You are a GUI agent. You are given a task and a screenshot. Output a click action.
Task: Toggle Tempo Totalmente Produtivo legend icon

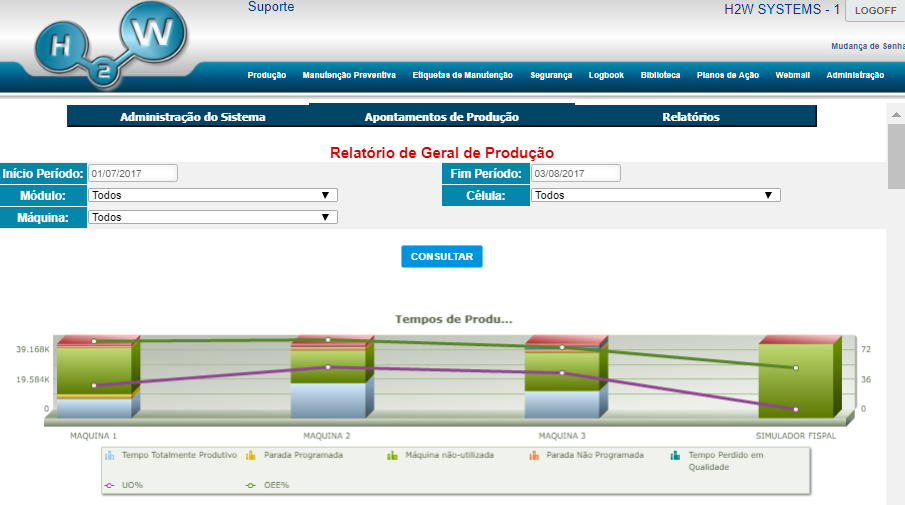110,456
